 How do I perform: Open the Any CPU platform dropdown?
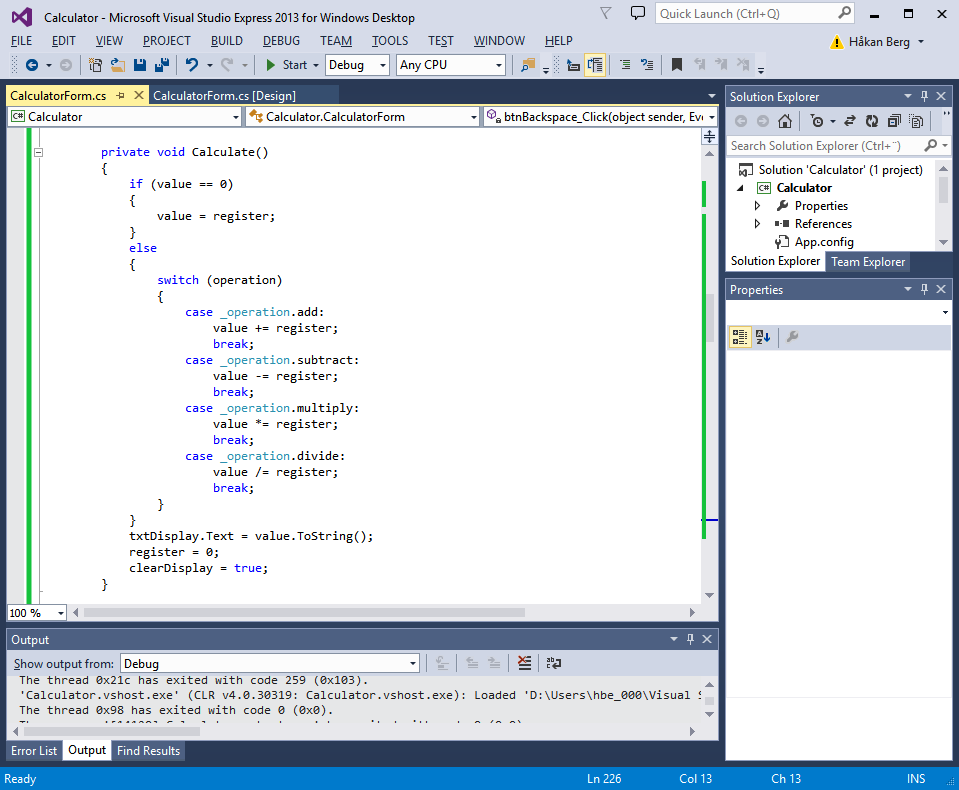pyautogui.click(x=451, y=65)
